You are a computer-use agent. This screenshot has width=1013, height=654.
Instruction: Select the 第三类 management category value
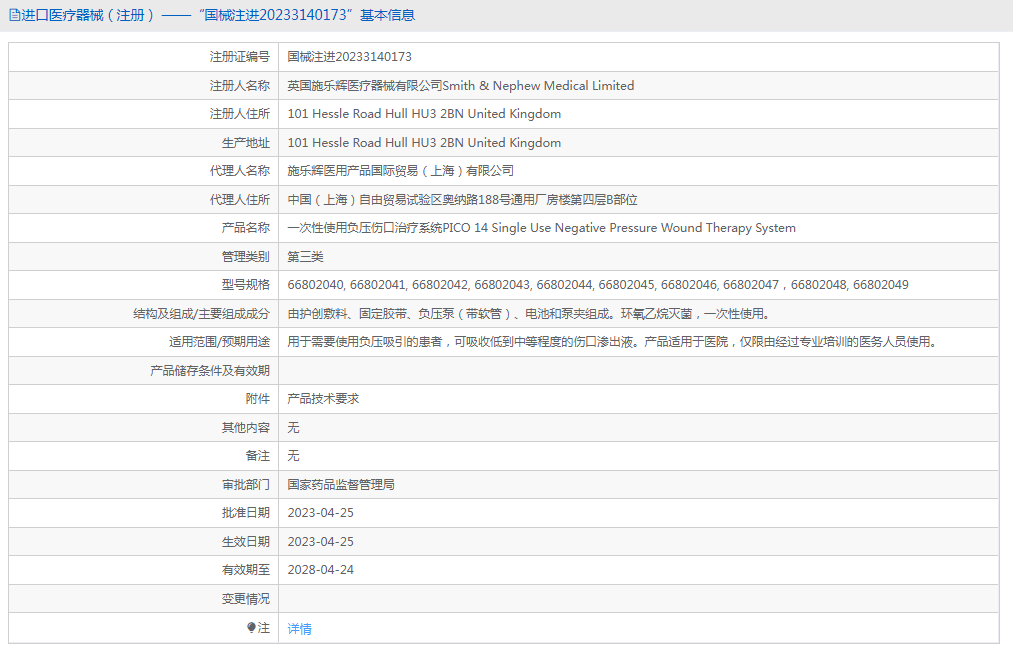pyautogui.click(x=305, y=257)
